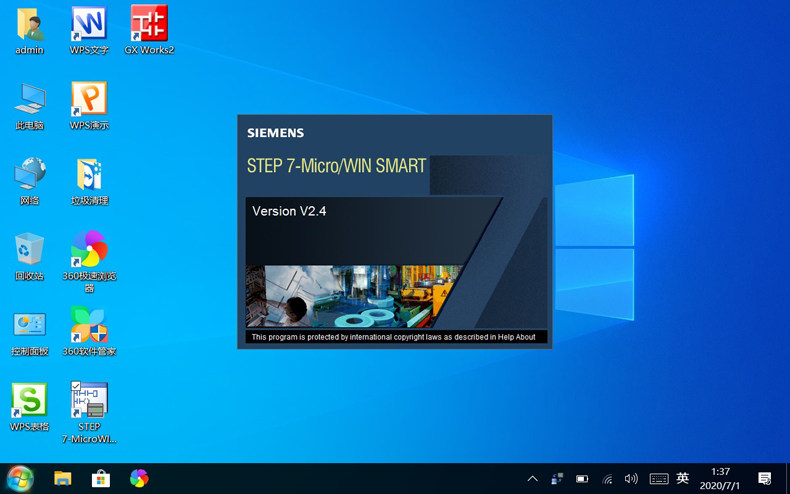Screen dimensions: 790x494
Task: Open File Explorer from the taskbar
Action: (x=63, y=478)
